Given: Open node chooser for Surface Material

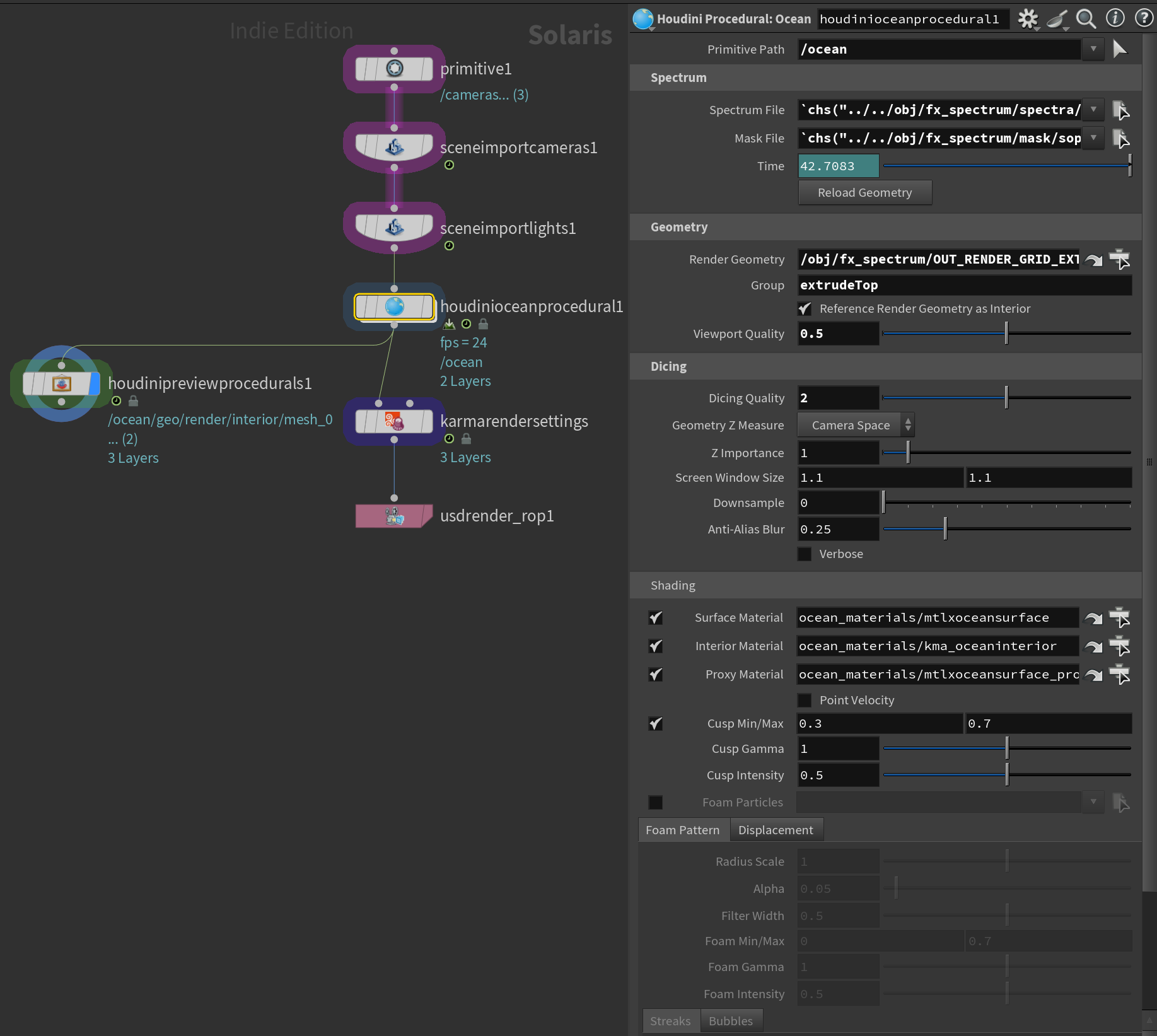Looking at the screenshot, I should tap(1119, 618).
